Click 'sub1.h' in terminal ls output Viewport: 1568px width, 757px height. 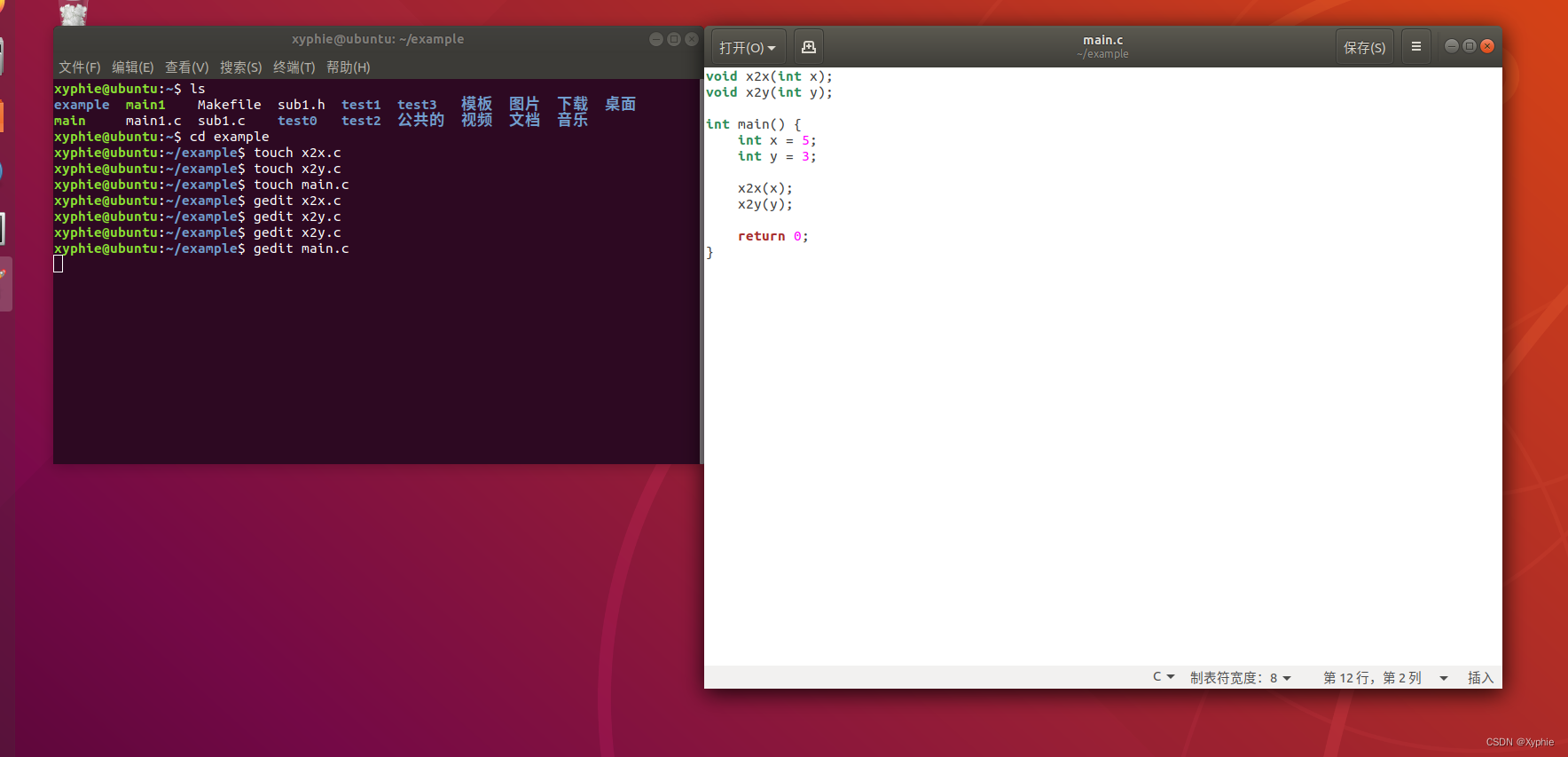[x=302, y=105]
